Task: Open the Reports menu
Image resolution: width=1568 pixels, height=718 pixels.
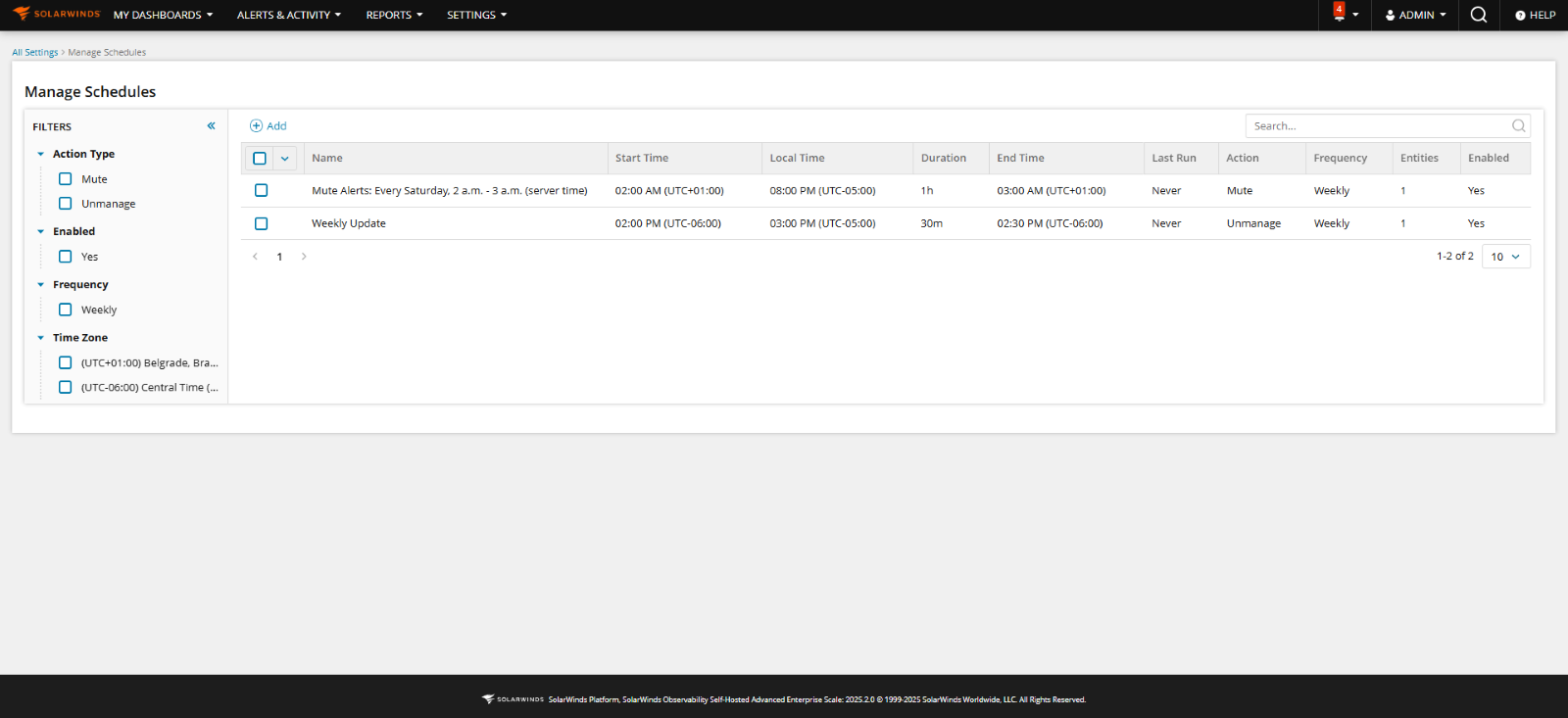Action: [394, 16]
